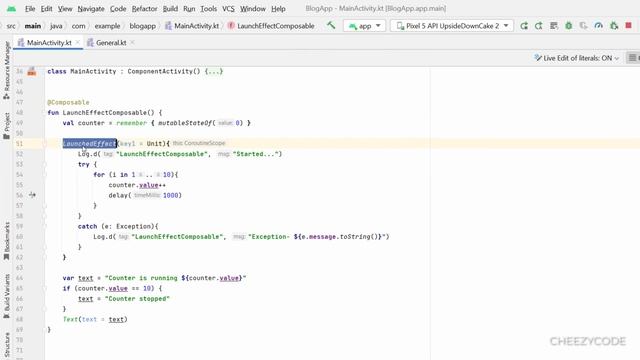The image size is (640, 360).
Task: Attach debugger to Android process icon
Action: pyautogui.click(x=614, y=26)
